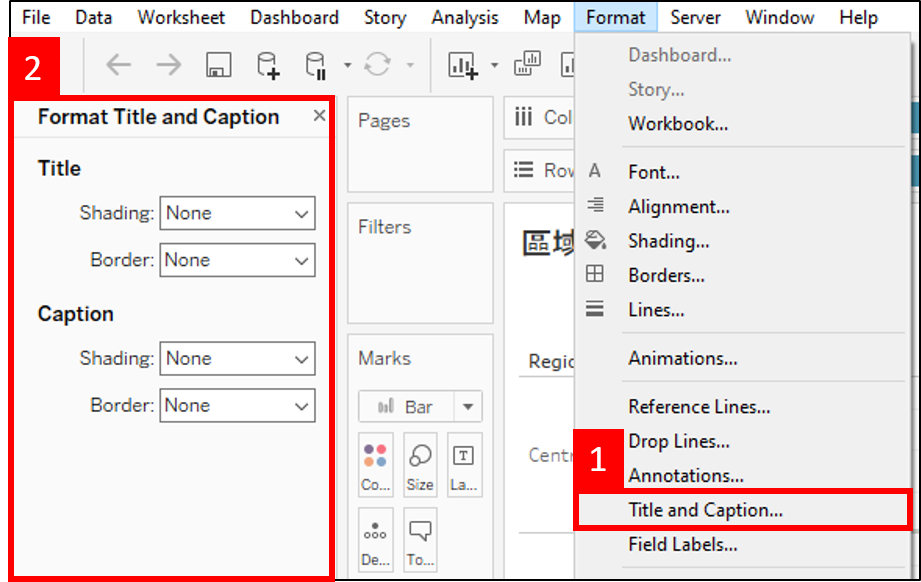Expand the Bar mark type dropdown
The width and height of the screenshot is (921, 582).
pyautogui.click(x=468, y=407)
